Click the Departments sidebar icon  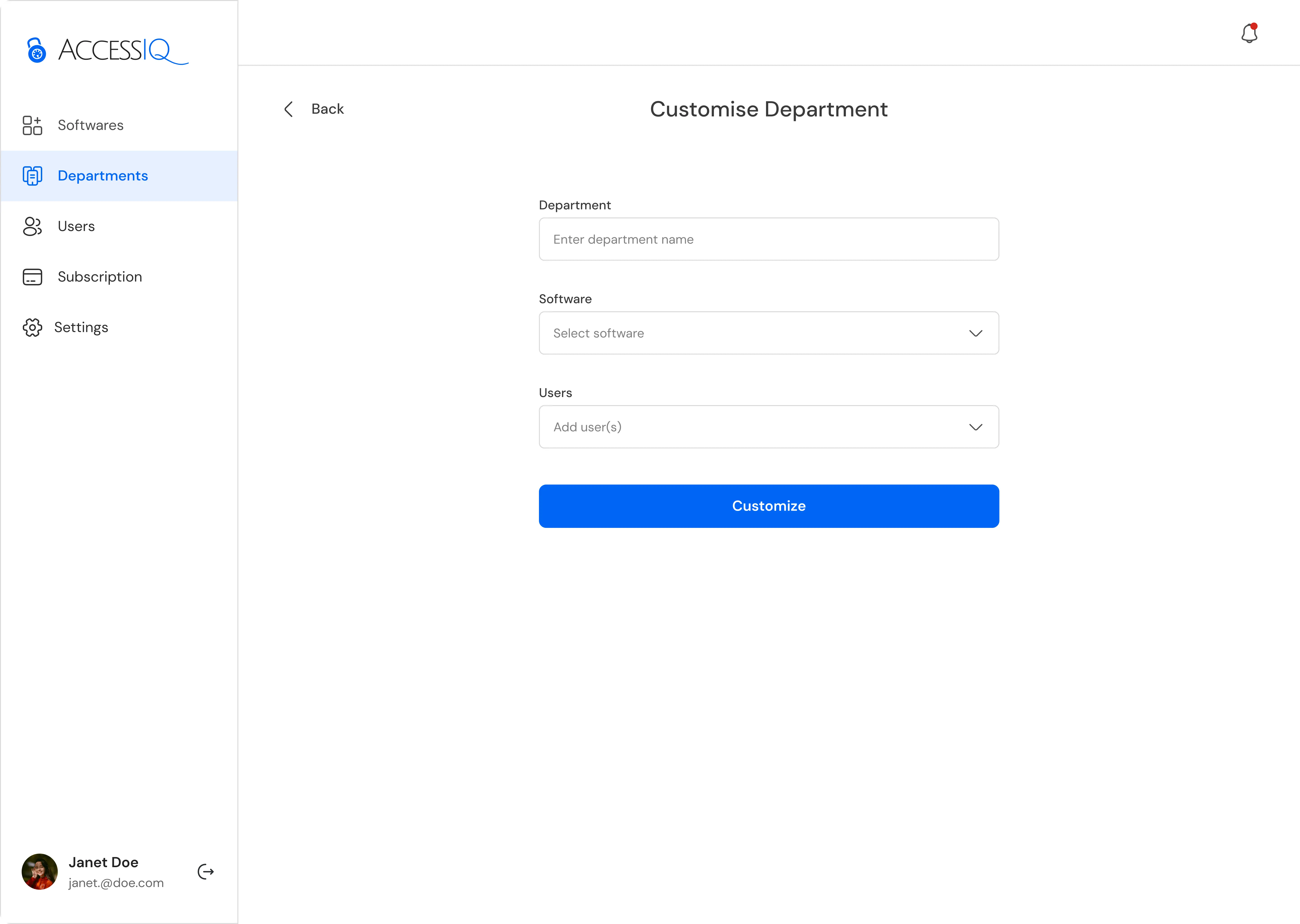32,176
